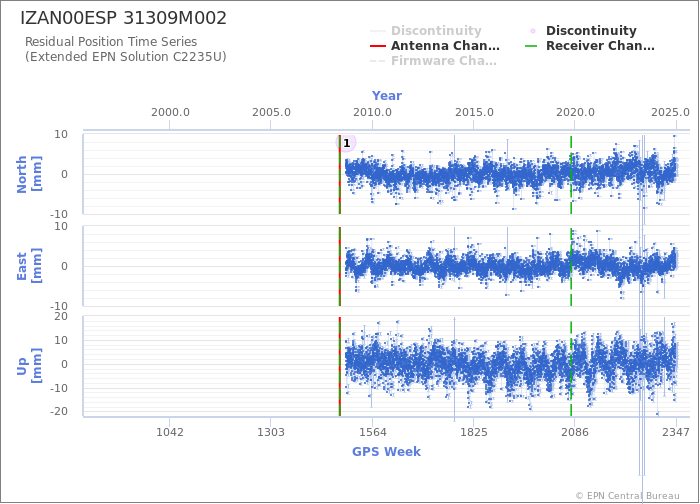Click the red Antenna Change legend line
The image size is (700, 504).
click(378, 46)
